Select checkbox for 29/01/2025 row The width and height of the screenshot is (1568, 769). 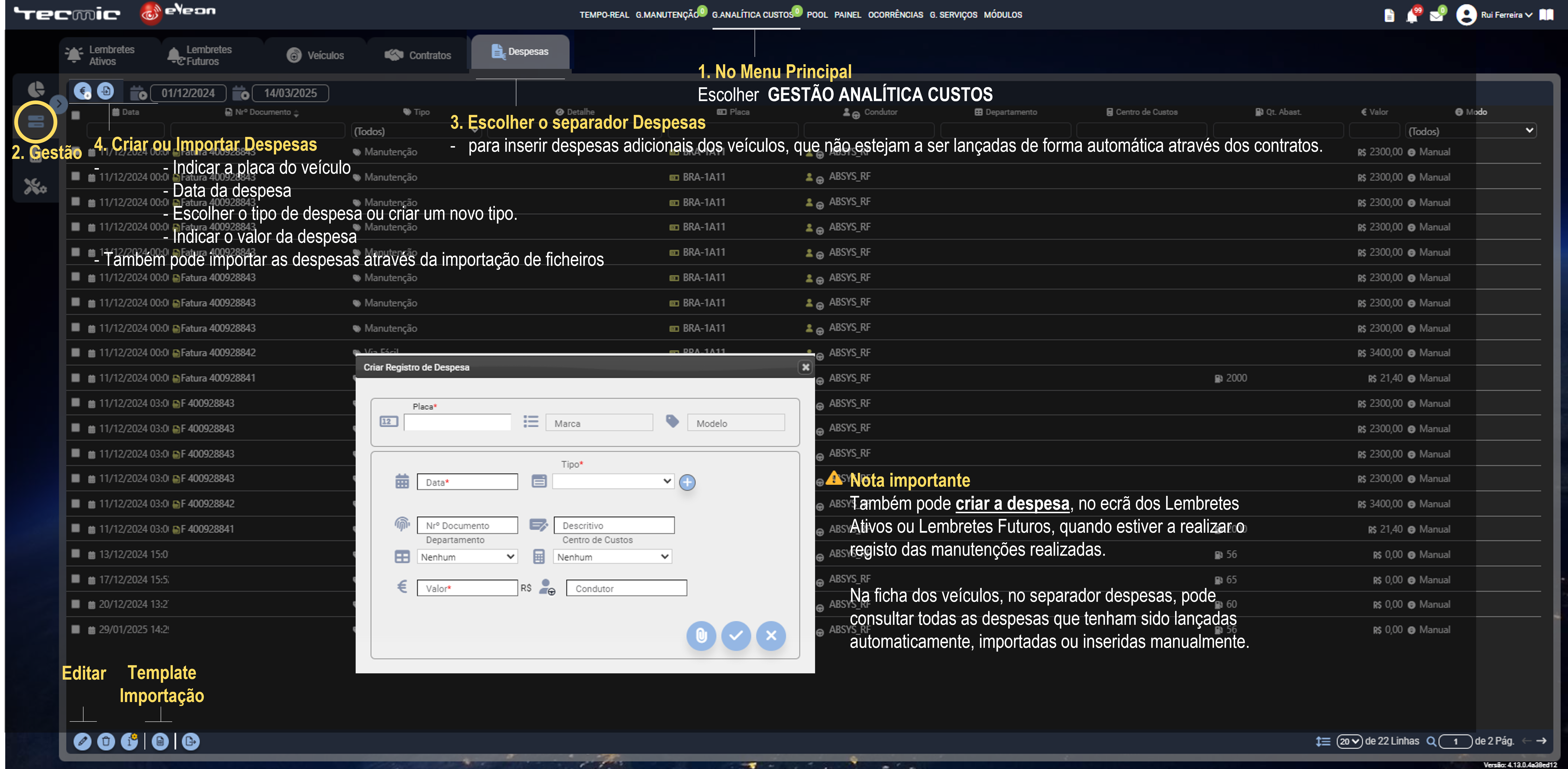(x=76, y=629)
